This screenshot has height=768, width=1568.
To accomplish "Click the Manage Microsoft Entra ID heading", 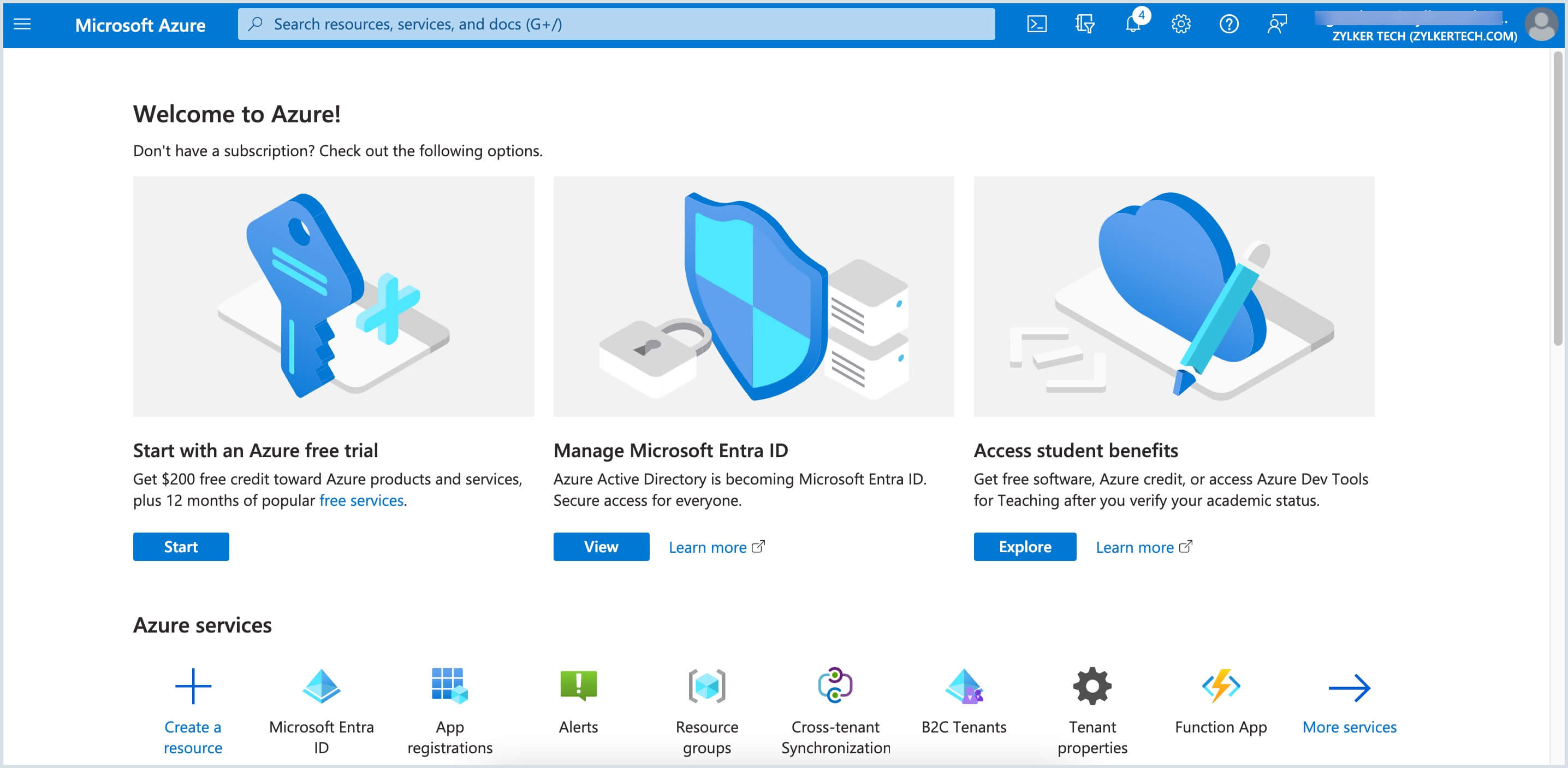I will (671, 451).
